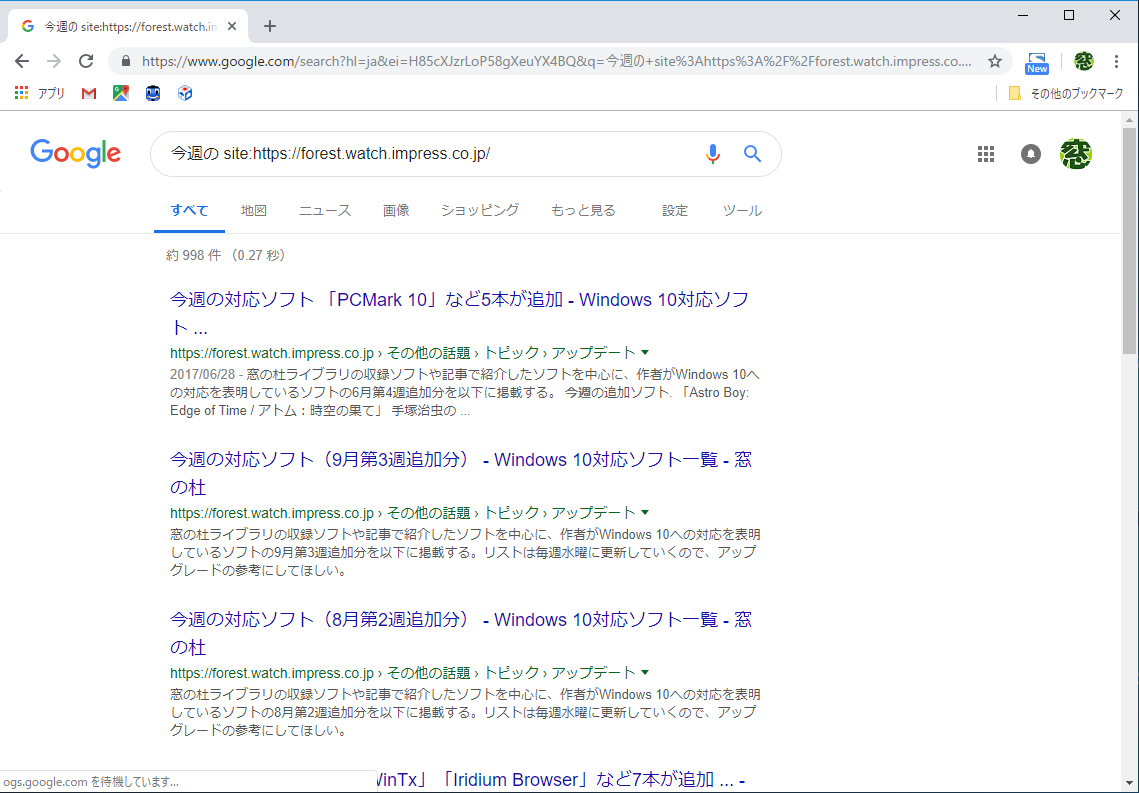
Task: Click the page reload icon
Action: coord(86,61)
